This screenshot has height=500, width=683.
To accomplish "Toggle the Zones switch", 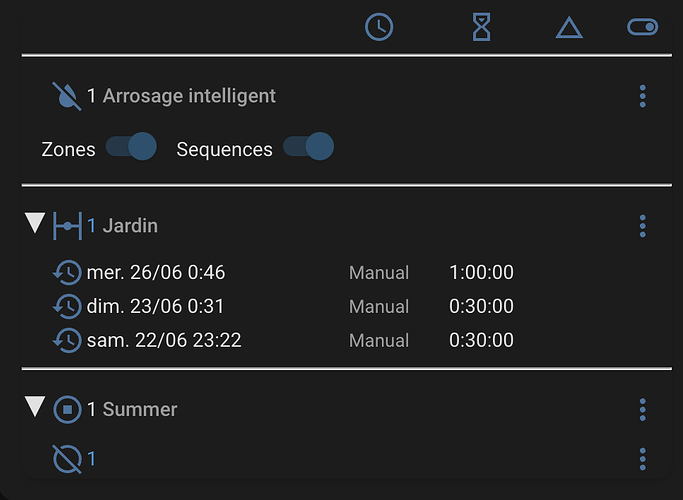I will click(x=131, y=146).
